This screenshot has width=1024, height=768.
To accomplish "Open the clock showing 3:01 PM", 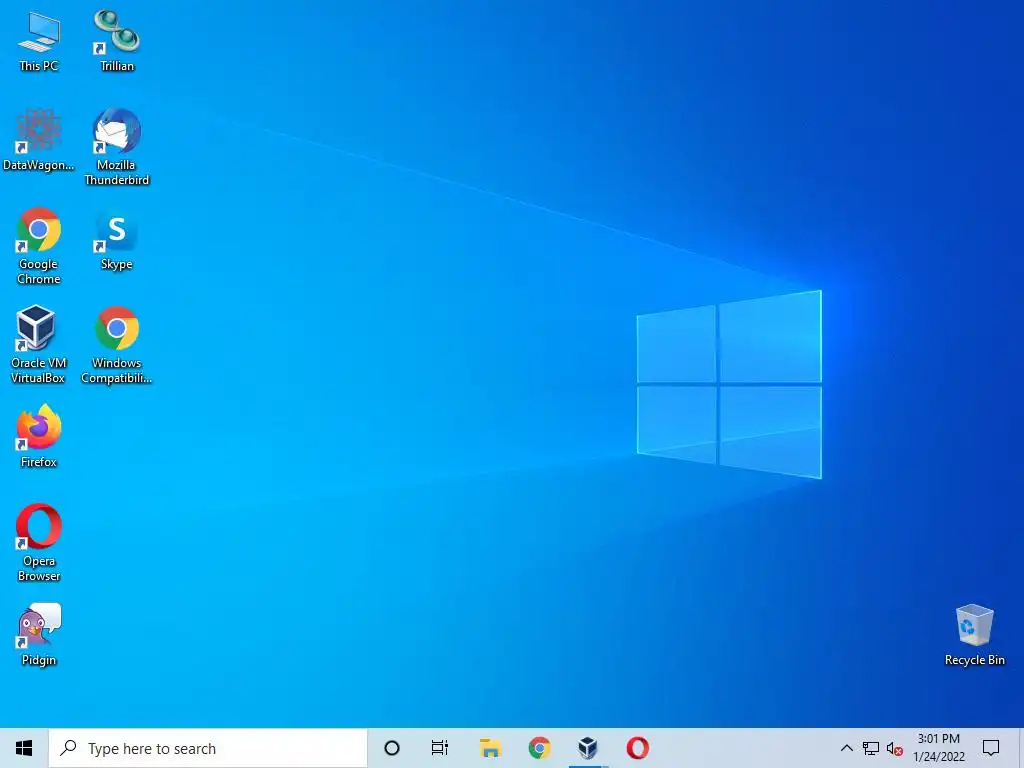I will pos(938,748).
